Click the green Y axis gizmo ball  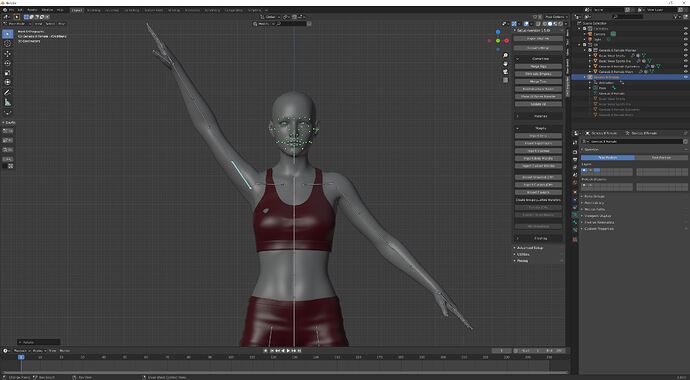click(x=498, y=41)
